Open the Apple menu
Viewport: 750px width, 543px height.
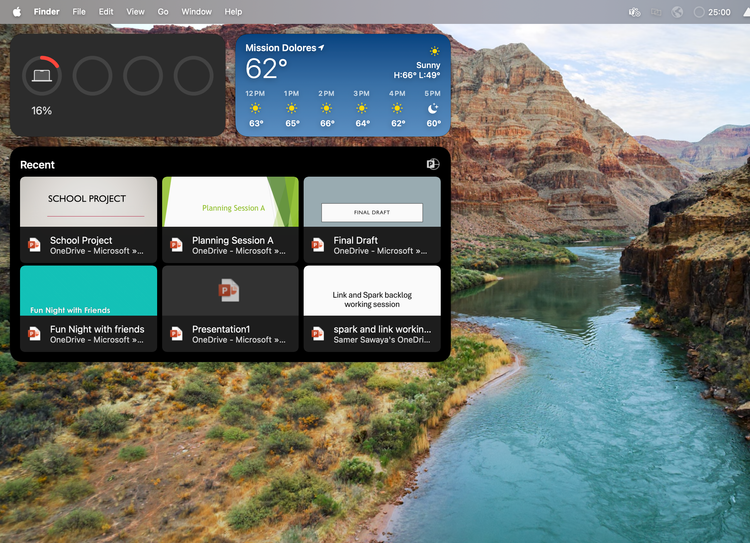(x=17, y=12)
